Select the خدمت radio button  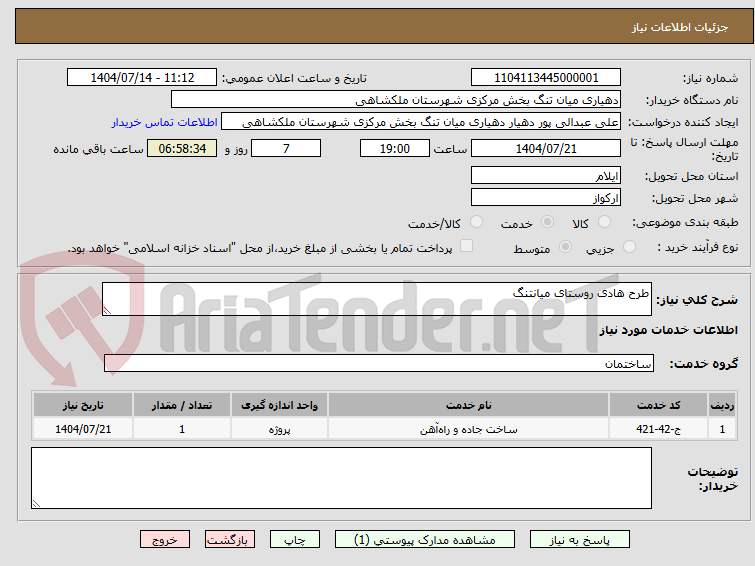(547, 222)
